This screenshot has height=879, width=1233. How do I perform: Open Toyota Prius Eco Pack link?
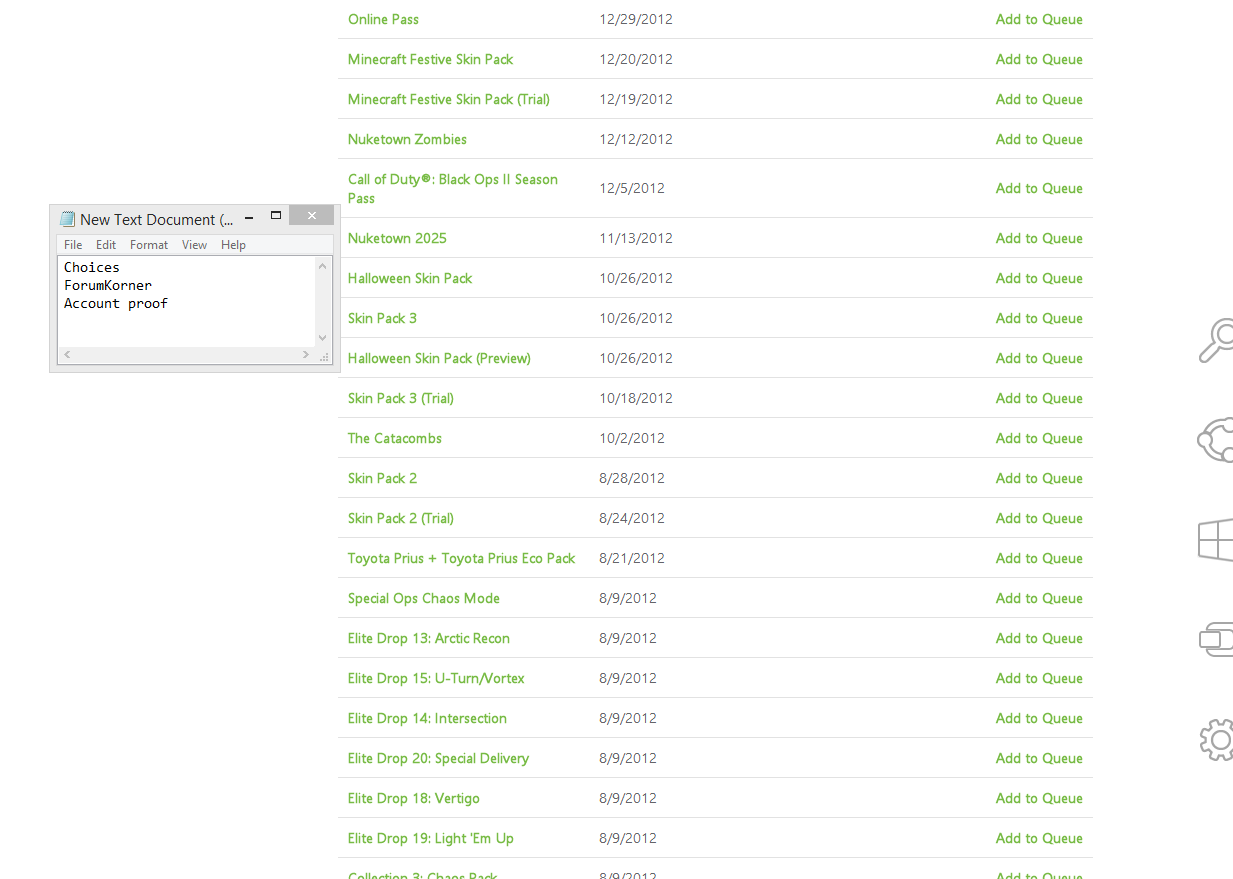(462, 558)
